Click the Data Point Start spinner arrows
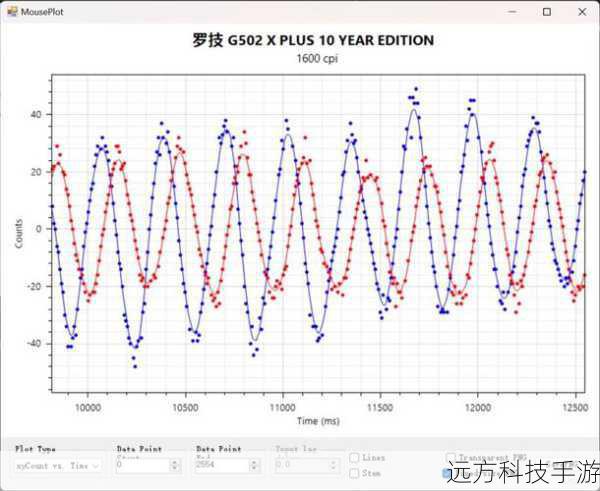 175,465
